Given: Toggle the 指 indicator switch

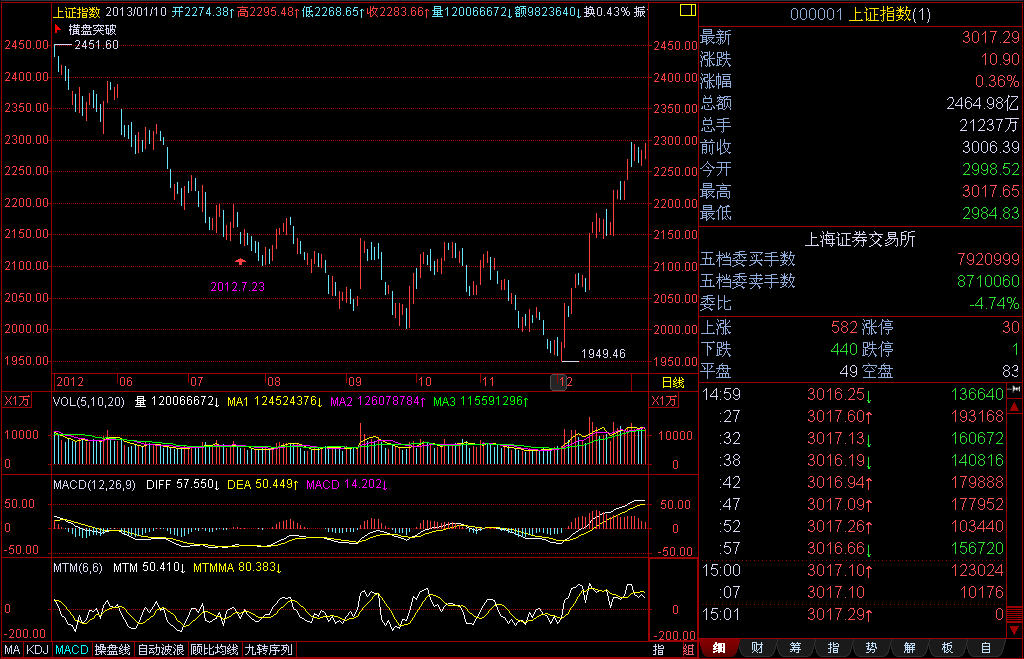Looking at the screenshot, I should coord(659,649).
